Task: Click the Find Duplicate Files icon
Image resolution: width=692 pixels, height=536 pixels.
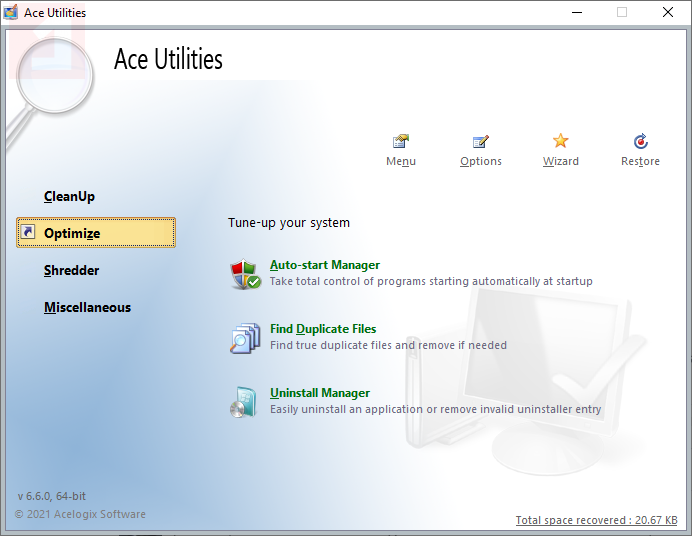Action: [245, 338]
